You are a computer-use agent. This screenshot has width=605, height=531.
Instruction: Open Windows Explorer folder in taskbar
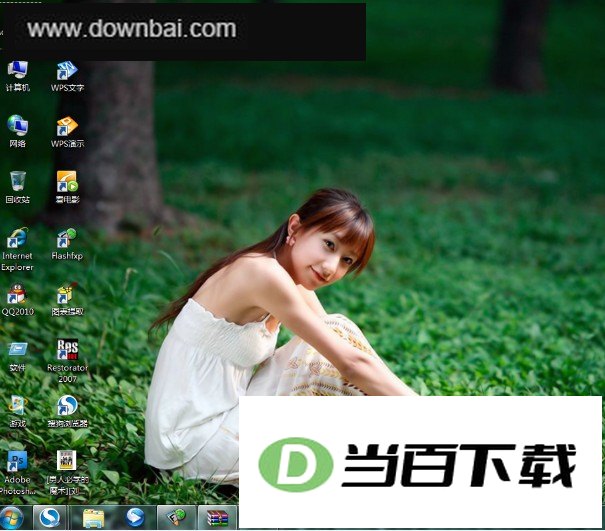(93, 517)
